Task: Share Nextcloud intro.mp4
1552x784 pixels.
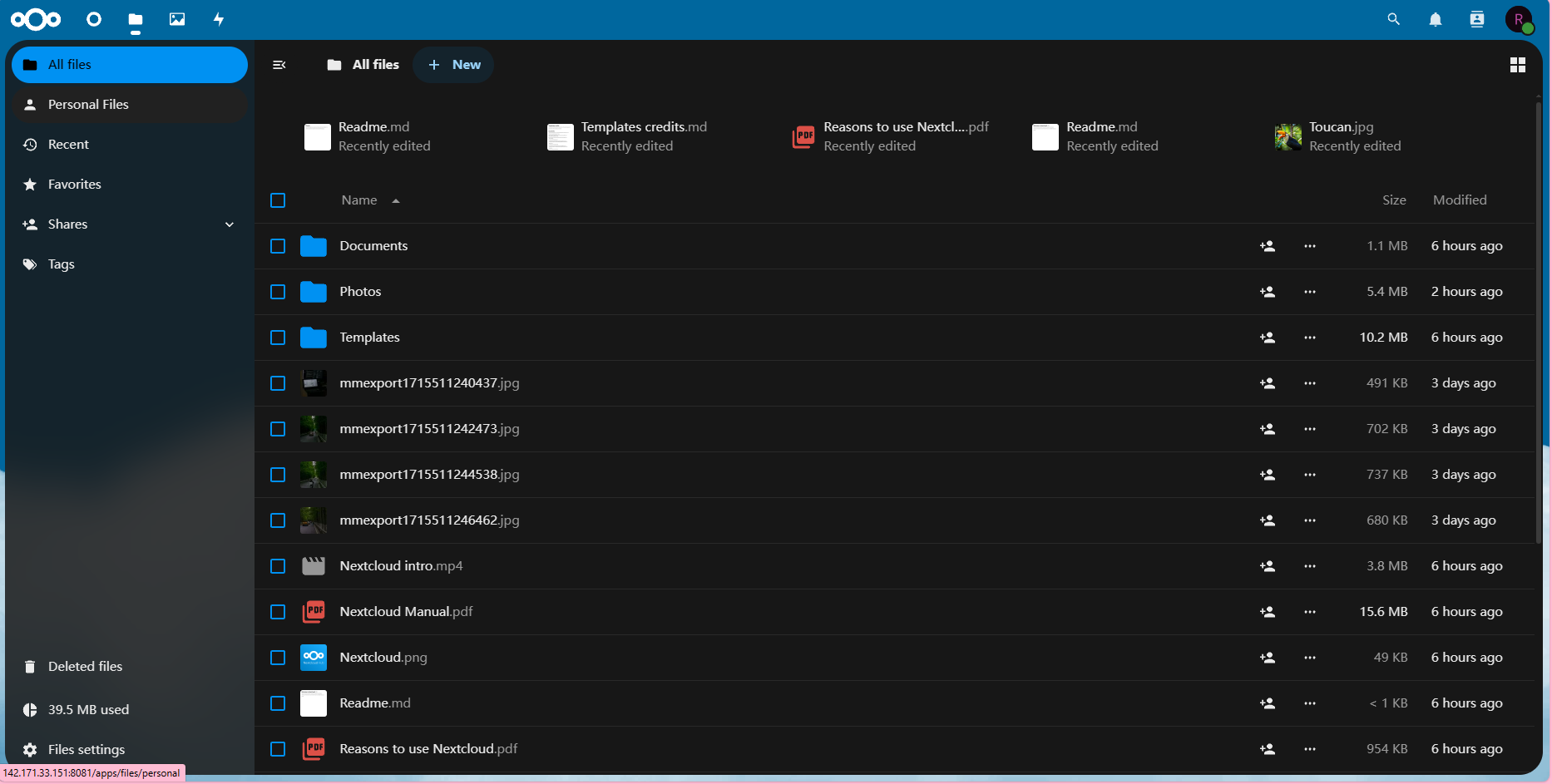Action: point(1268,566)
